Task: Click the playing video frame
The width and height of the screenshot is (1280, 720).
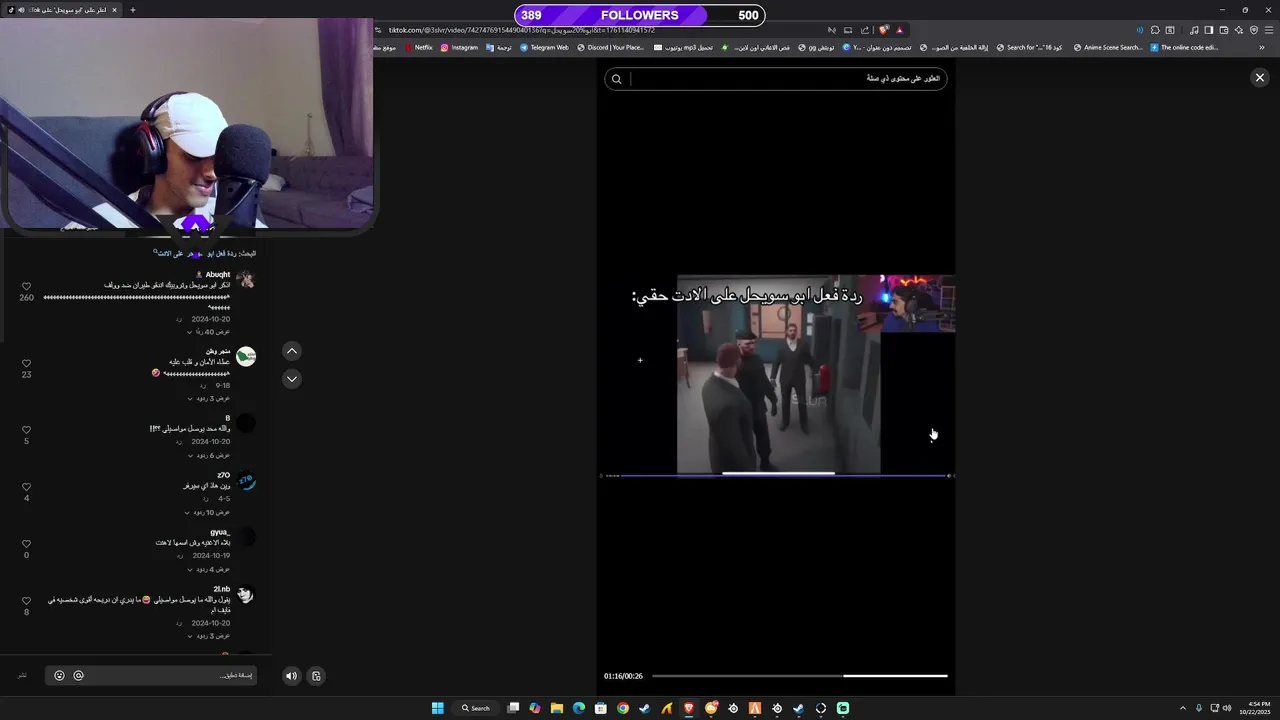Action: click(x=778, y=375)
